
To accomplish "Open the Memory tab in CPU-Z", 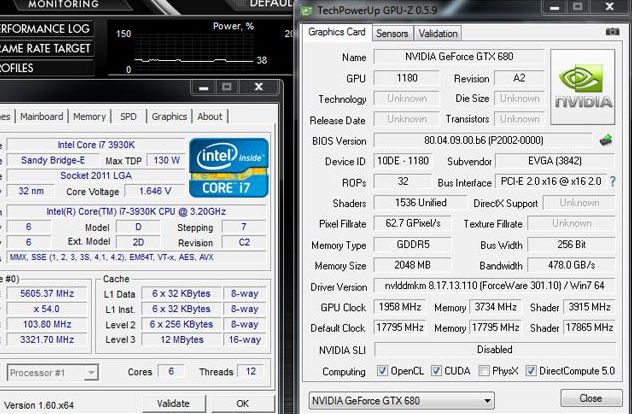I will (x=89, y=117).
